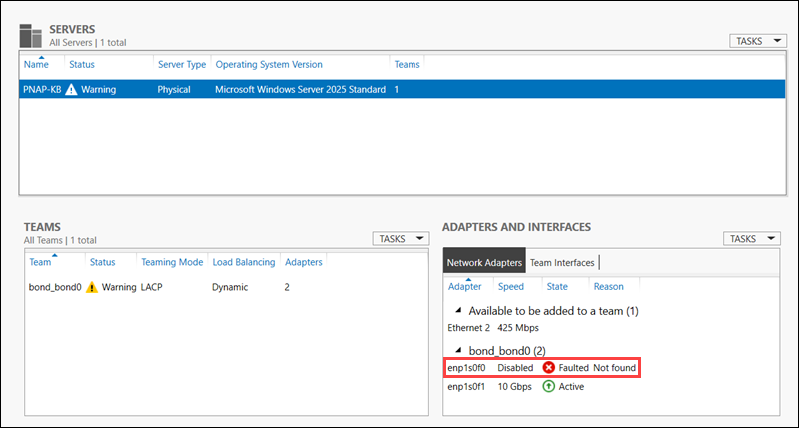
Task: Select the bond_bond0 team name
Action: coord(55,287)
